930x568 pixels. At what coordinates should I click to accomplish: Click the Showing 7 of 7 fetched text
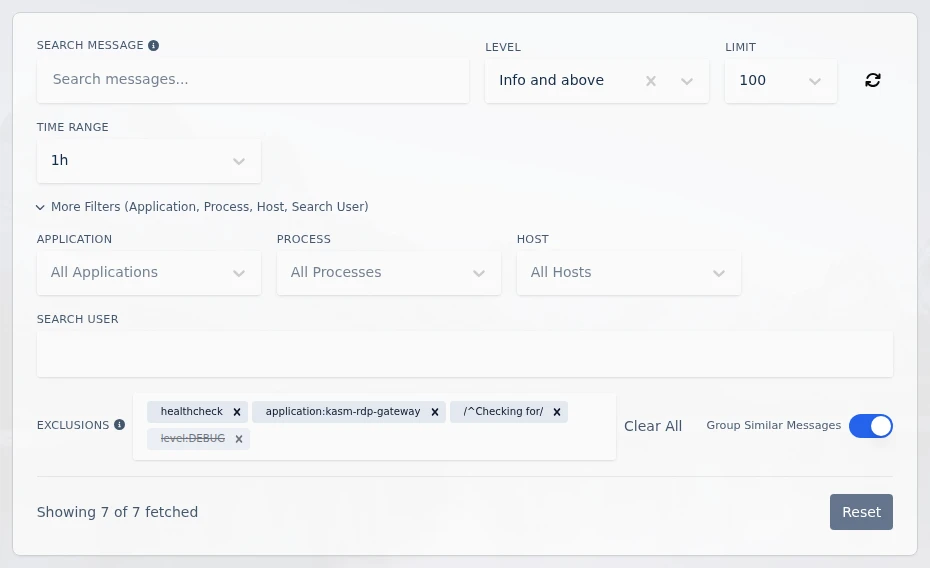point(117,512)
